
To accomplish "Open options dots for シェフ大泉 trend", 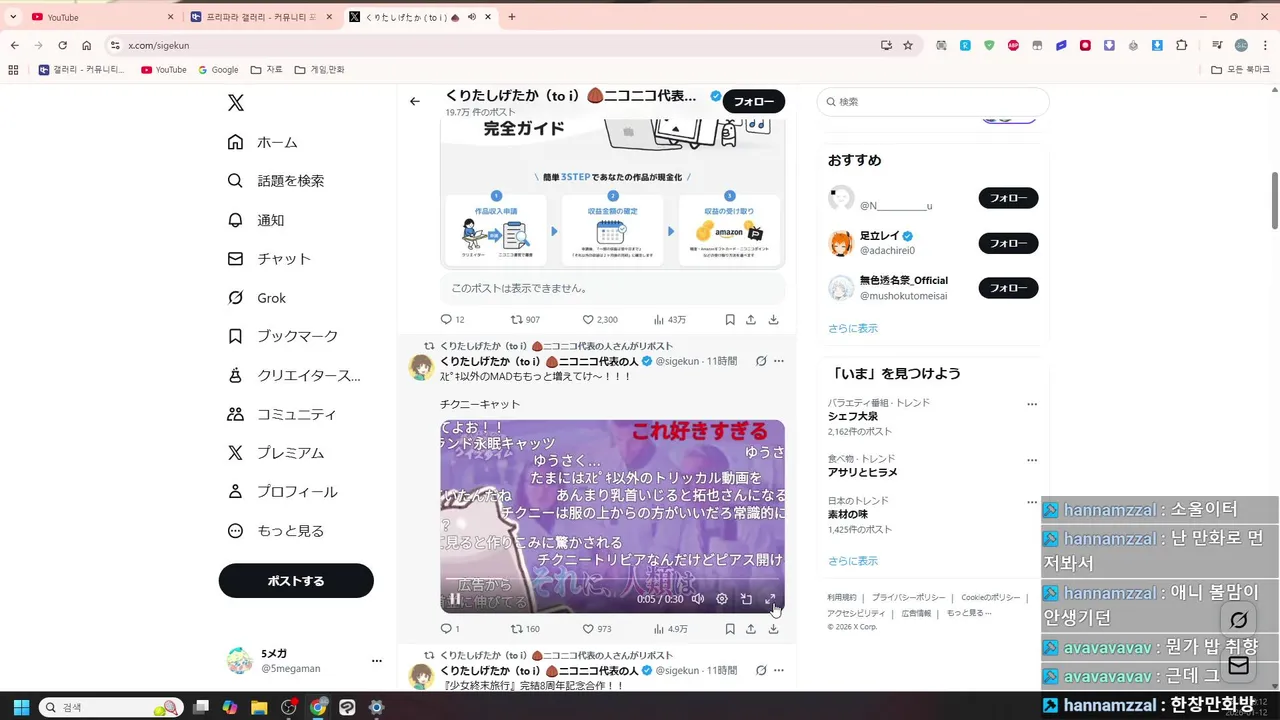I will 1032,405.
